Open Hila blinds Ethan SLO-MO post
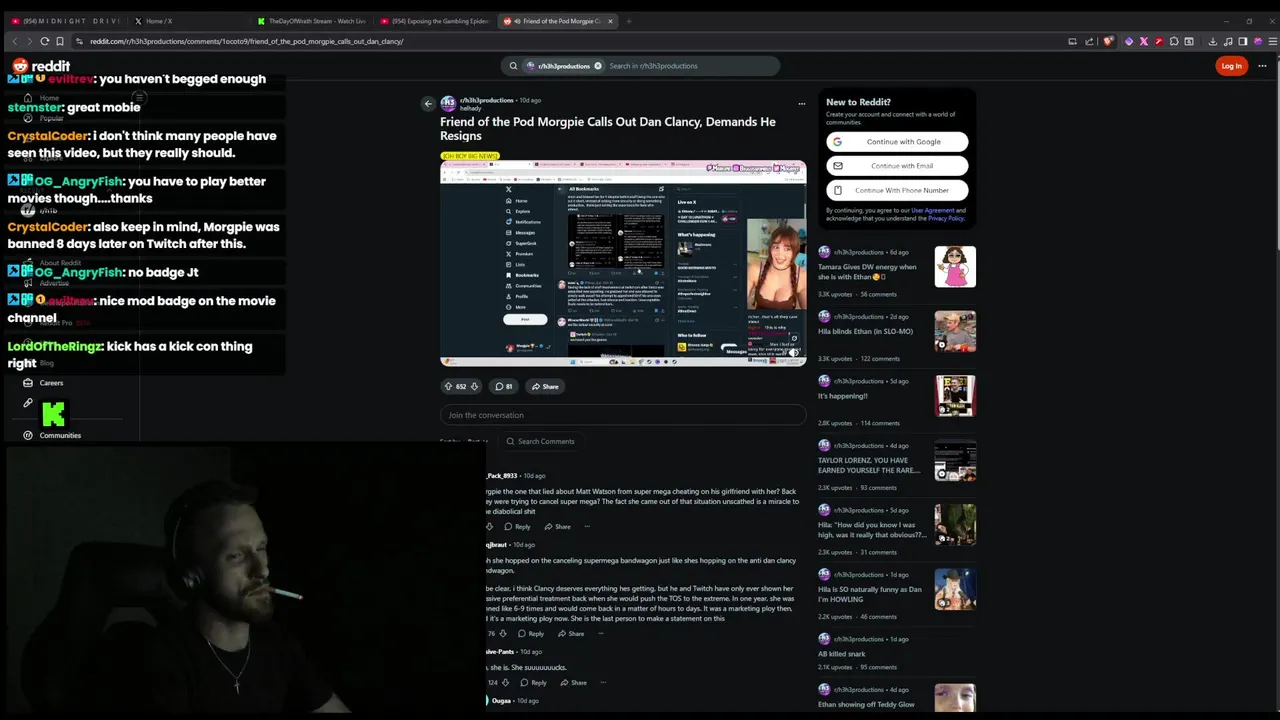Image resolution: width=1280 pixels, height=720 pixels. tap(865, 331)
